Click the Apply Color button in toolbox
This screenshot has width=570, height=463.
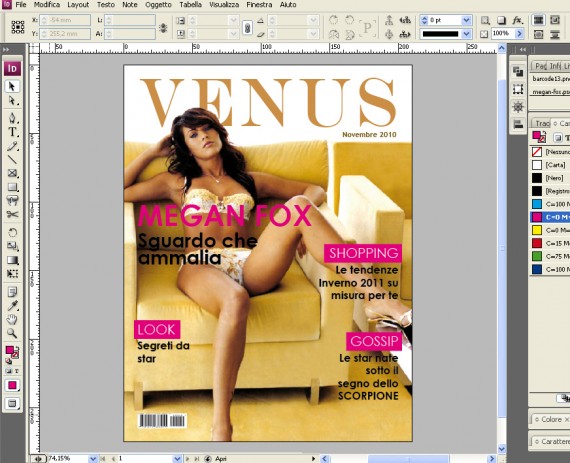[x=12, y=385]
